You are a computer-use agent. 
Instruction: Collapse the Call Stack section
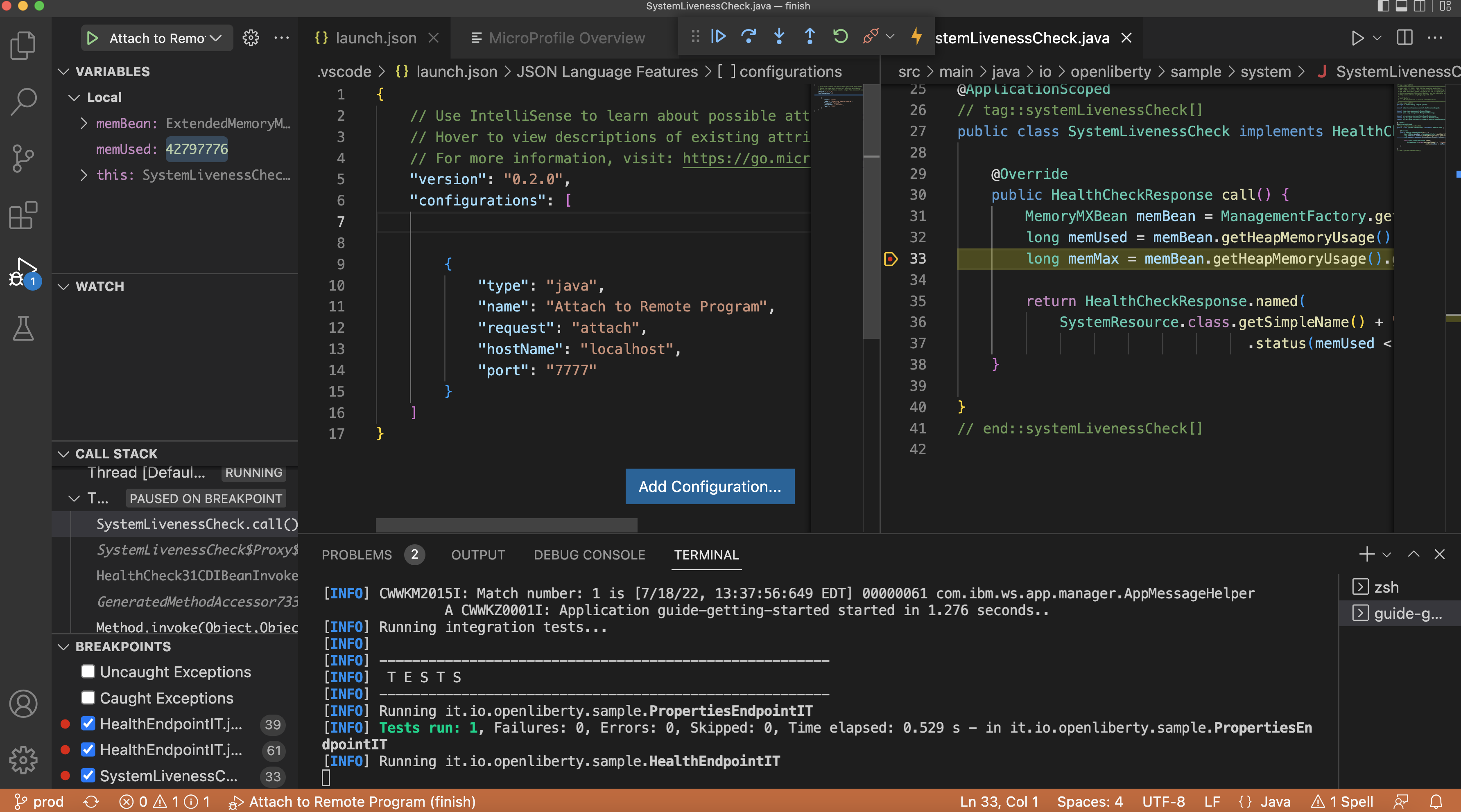click(x=63, y=453)
